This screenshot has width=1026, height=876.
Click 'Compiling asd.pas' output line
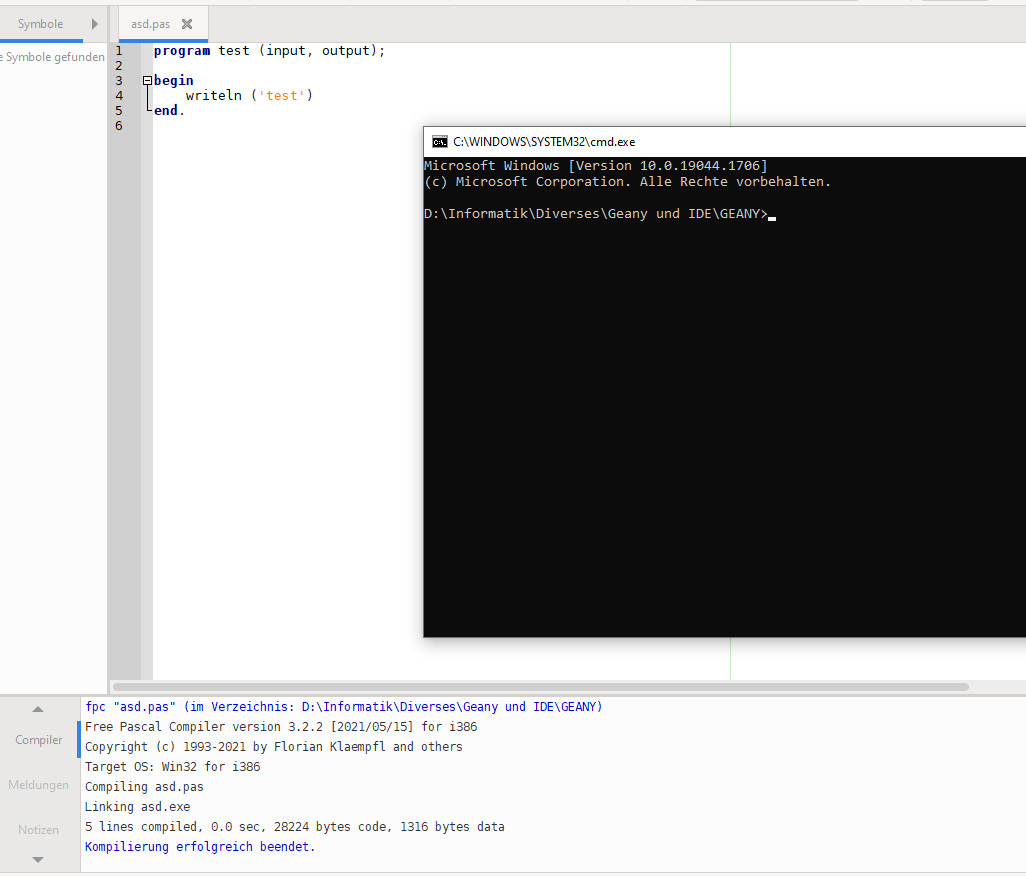(144, 787)
